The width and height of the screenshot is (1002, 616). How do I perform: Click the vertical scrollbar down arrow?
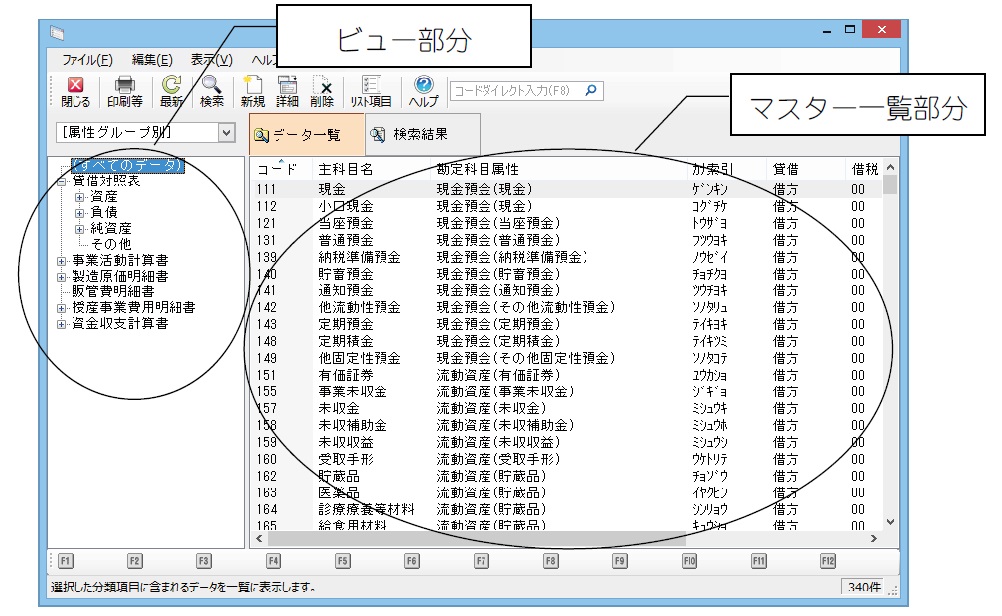(890, 522)
